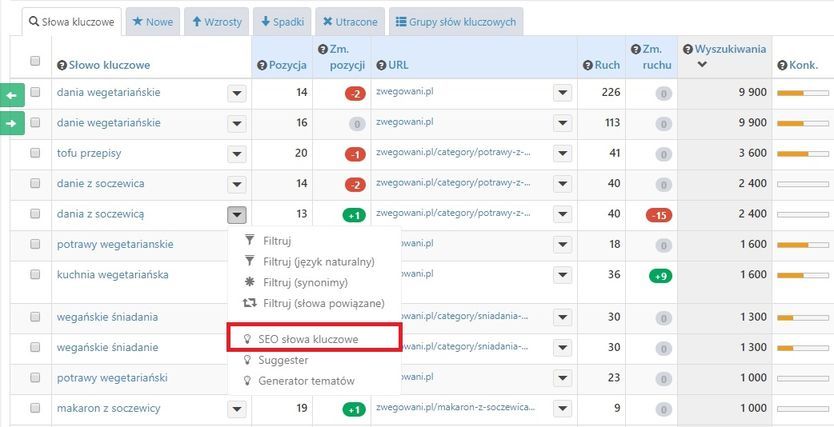Click help icon beside Pozycja column header
Viewport: 834px width, 427px height.
click(x=262, y=65)
